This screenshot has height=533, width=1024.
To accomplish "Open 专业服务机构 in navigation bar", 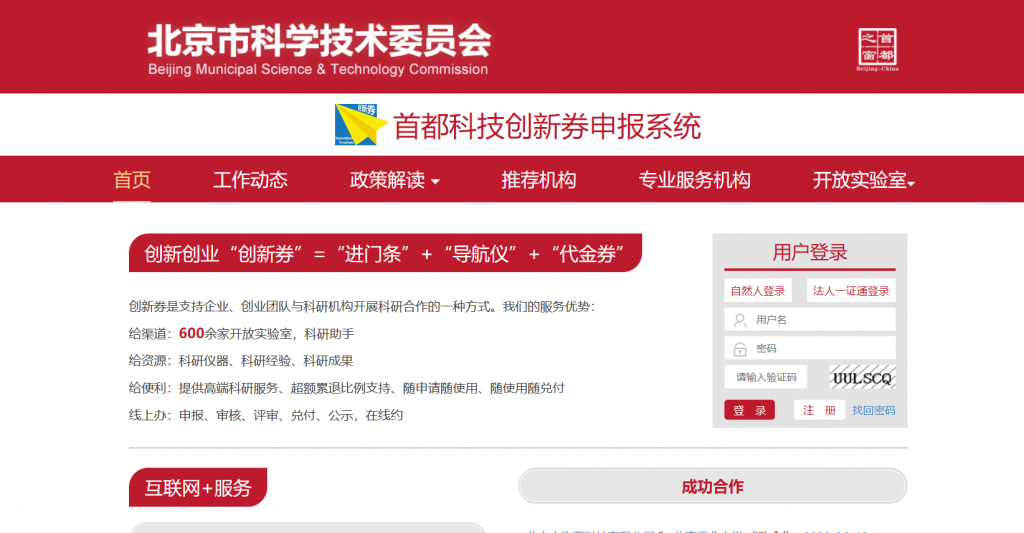I will pos(694,180).
